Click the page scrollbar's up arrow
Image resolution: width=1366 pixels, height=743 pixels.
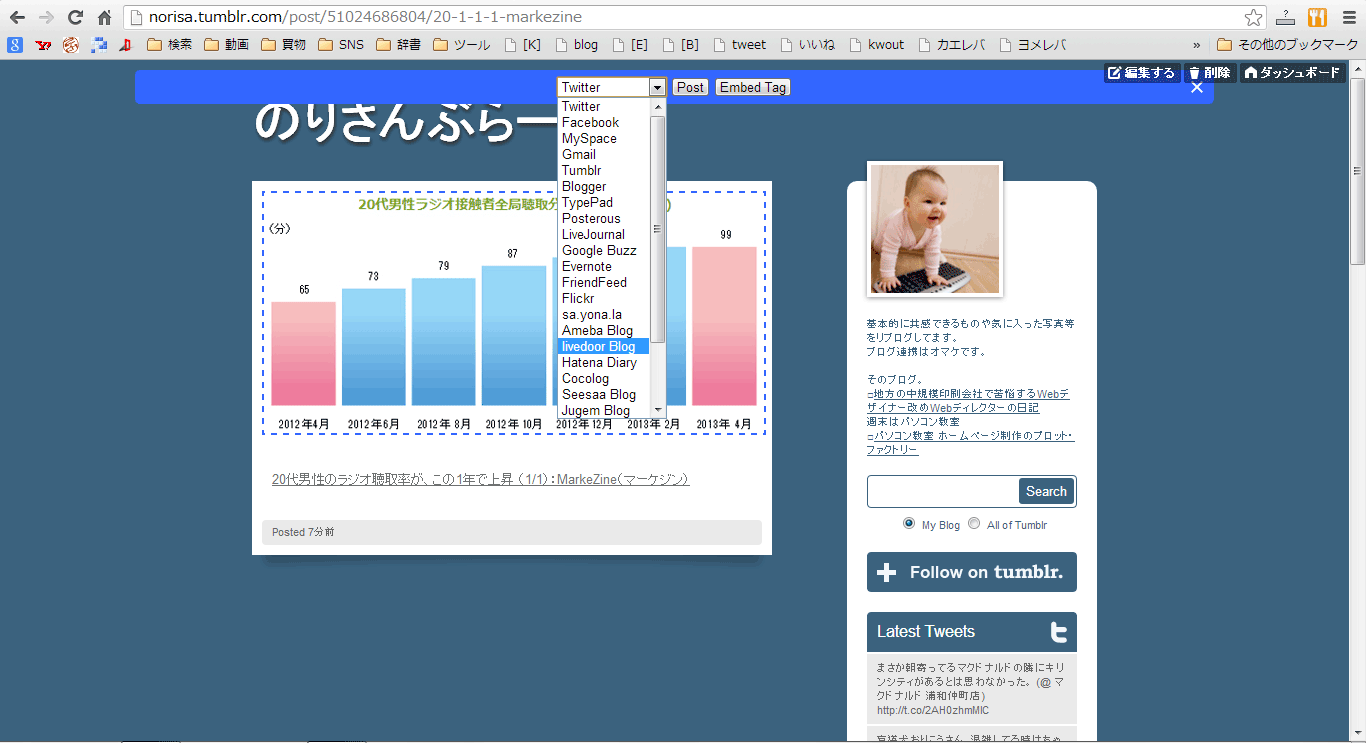point(1358,68)
